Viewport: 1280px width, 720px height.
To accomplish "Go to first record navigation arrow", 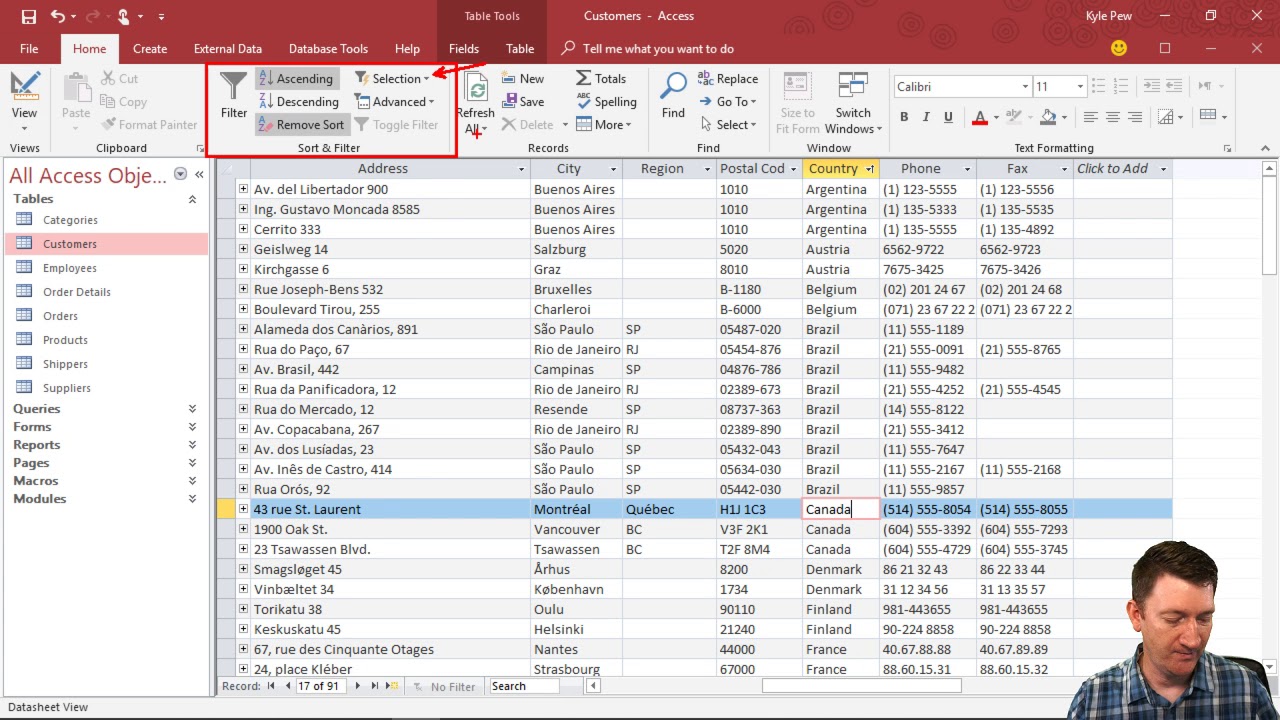I will click(271, 686).
